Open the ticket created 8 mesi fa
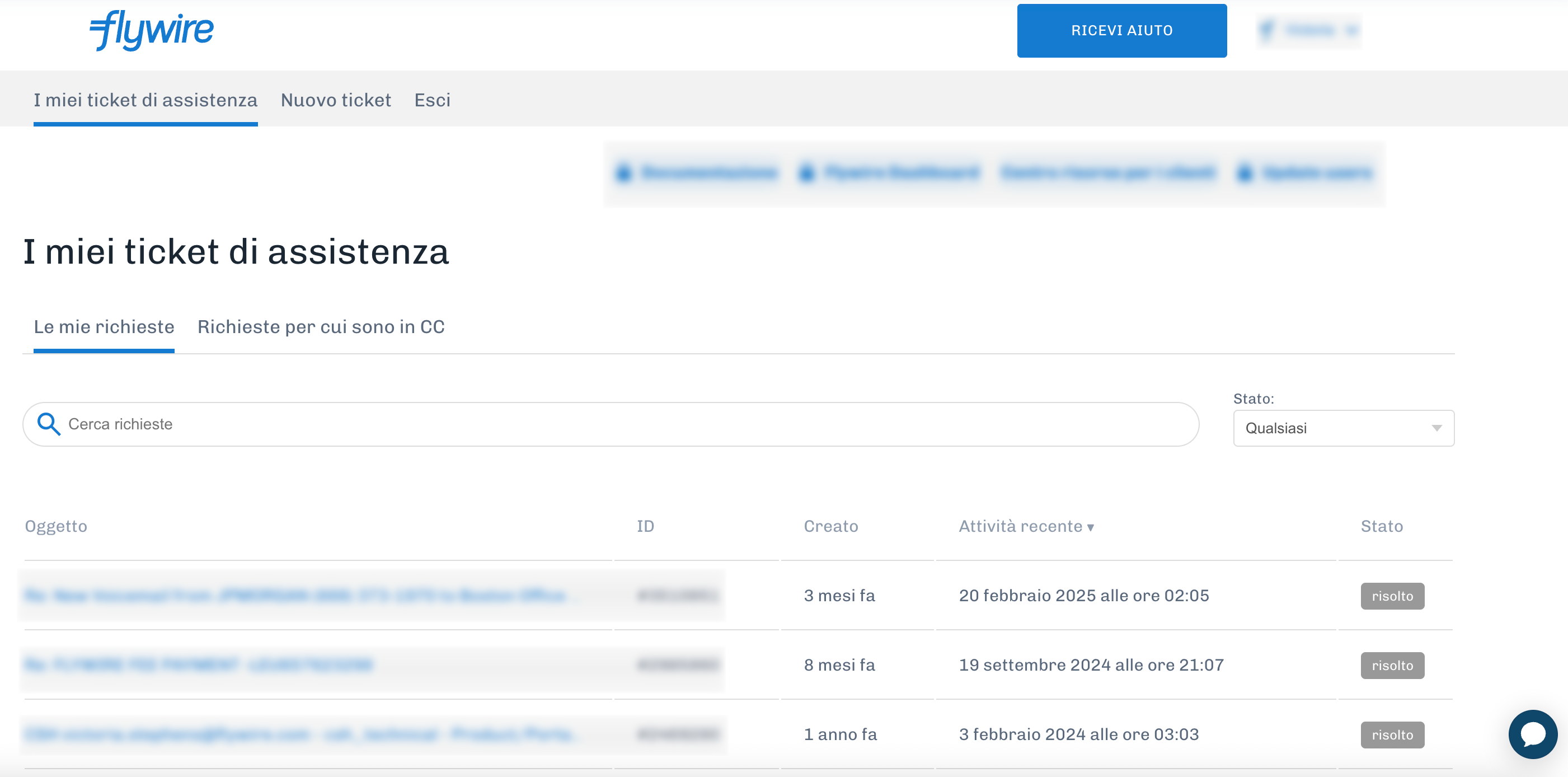 [199, 664]
